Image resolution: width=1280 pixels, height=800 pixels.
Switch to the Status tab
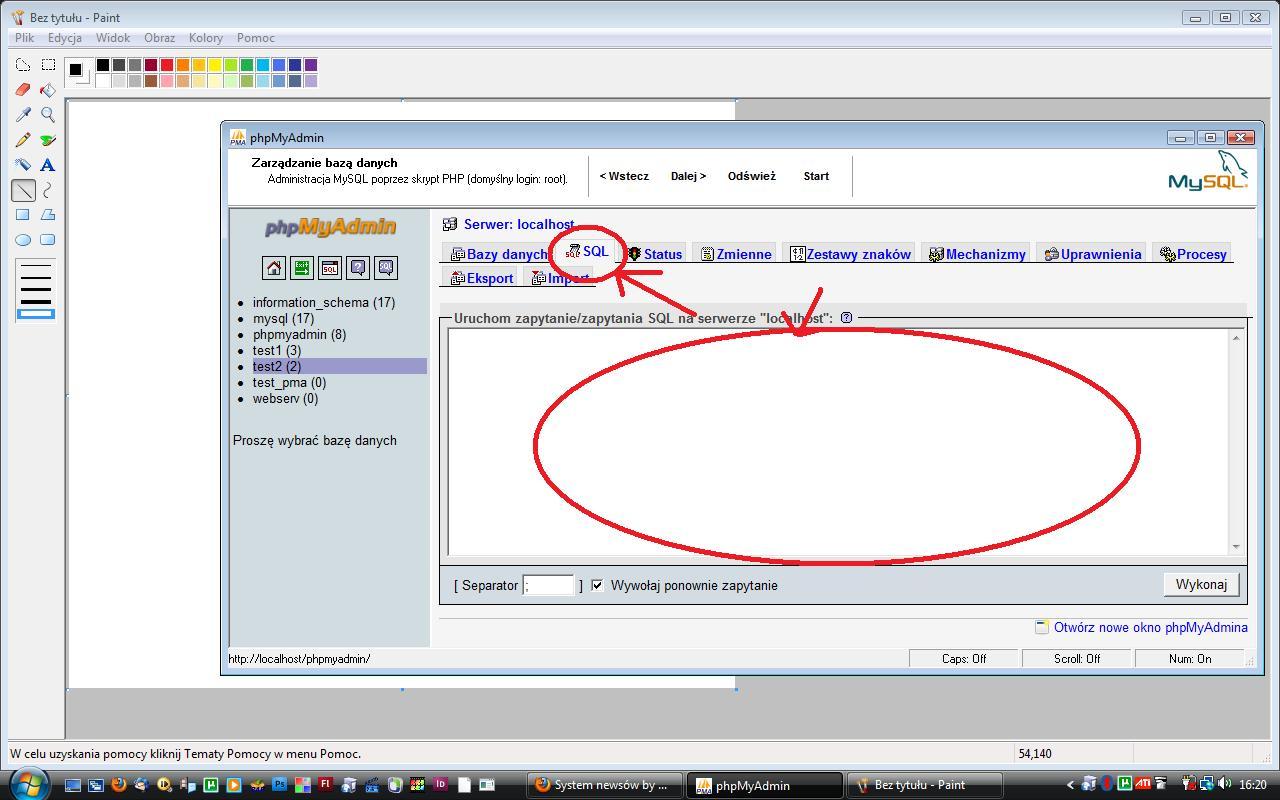click(655, 254)
